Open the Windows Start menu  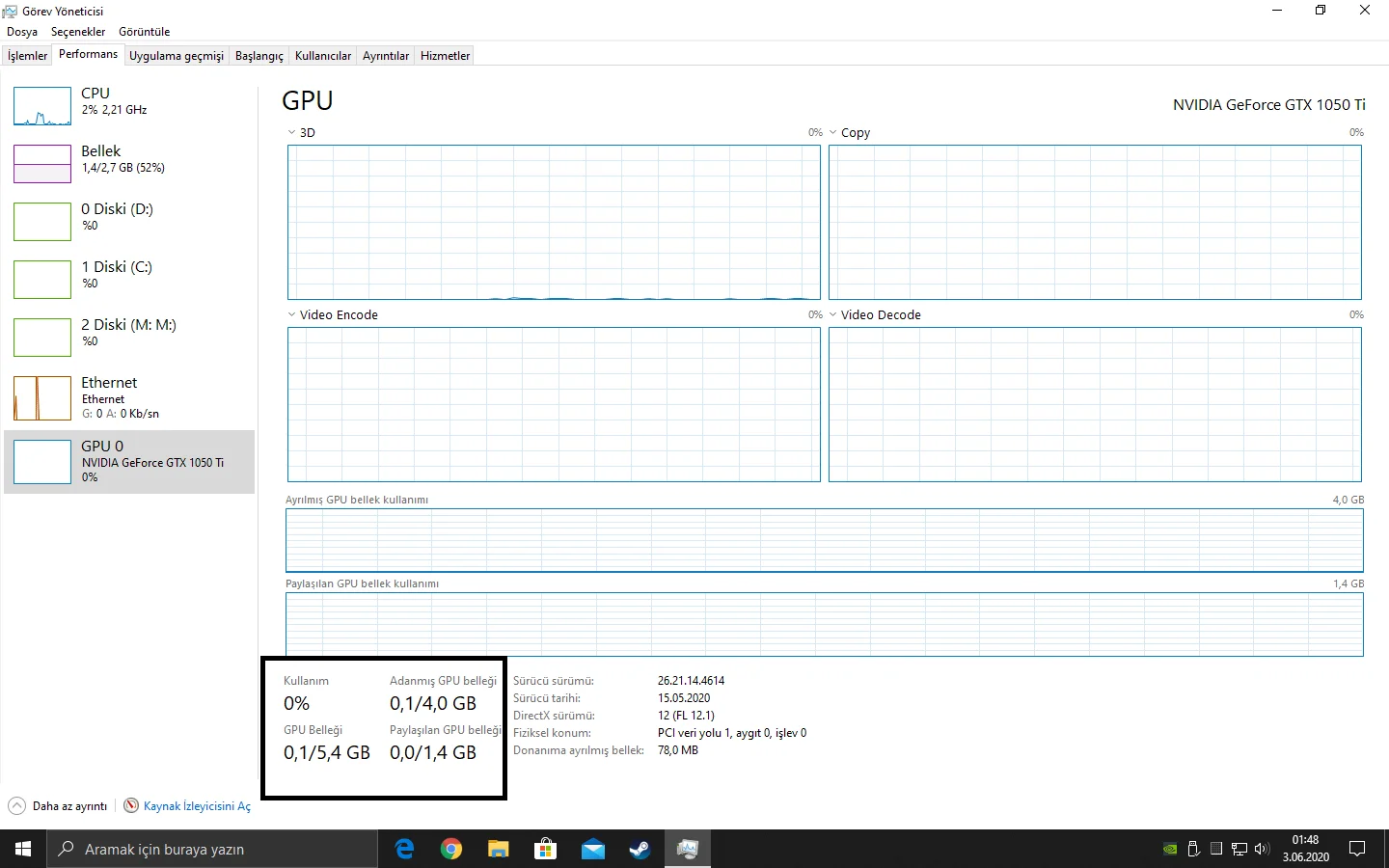[x=23, y=849]
